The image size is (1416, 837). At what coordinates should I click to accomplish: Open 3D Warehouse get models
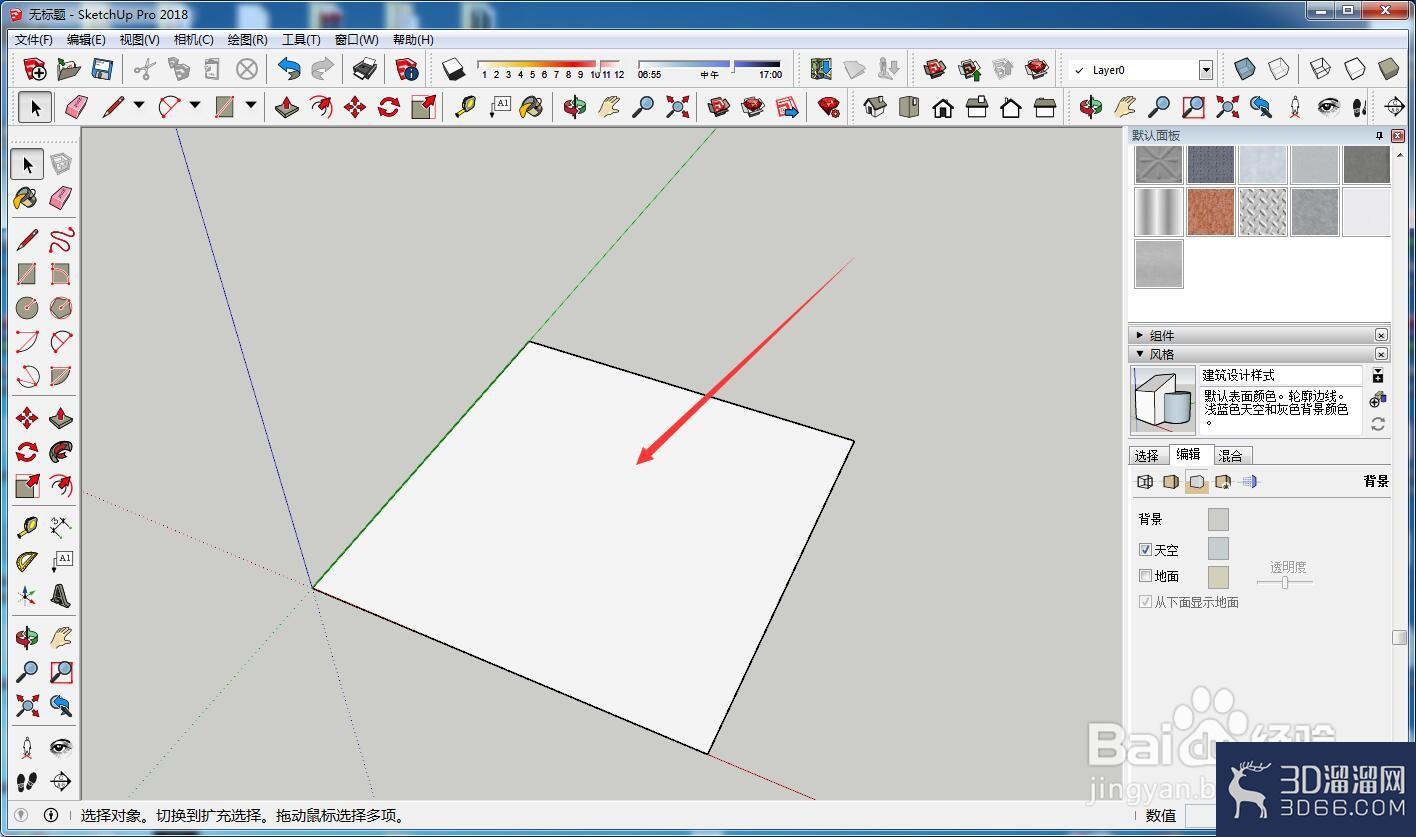(x=935, y=69)
